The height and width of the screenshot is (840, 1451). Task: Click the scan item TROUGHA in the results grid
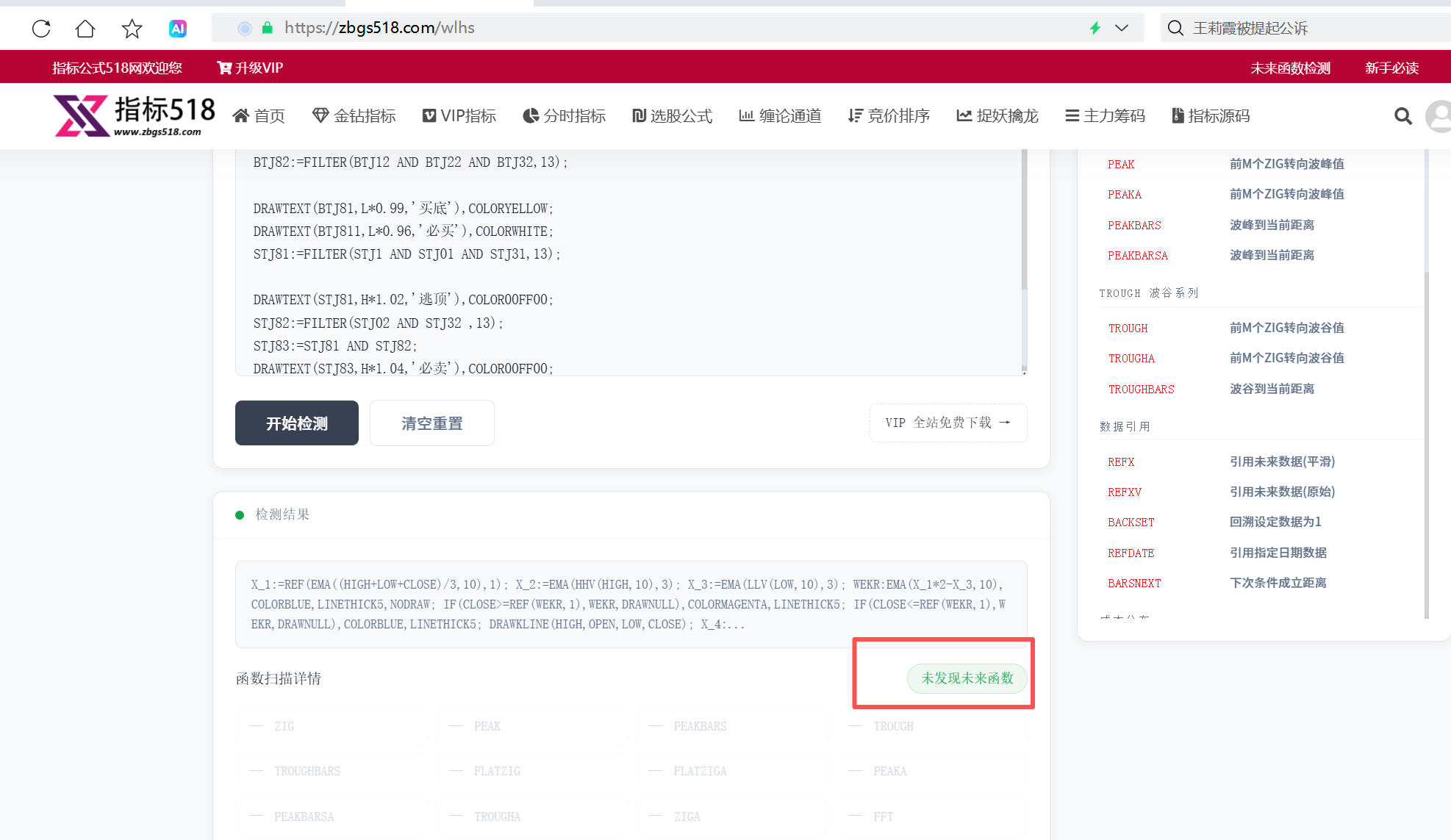[532, 816]
